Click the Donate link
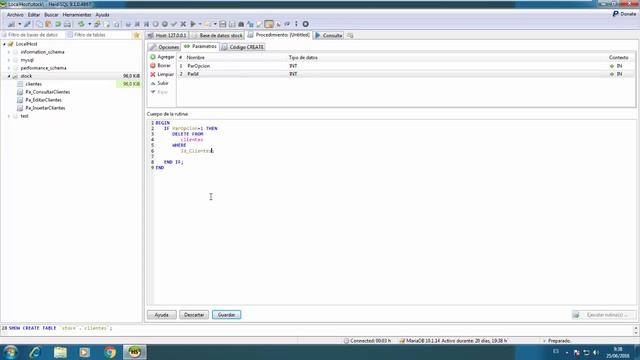640x360 pixels. [624, 14]
